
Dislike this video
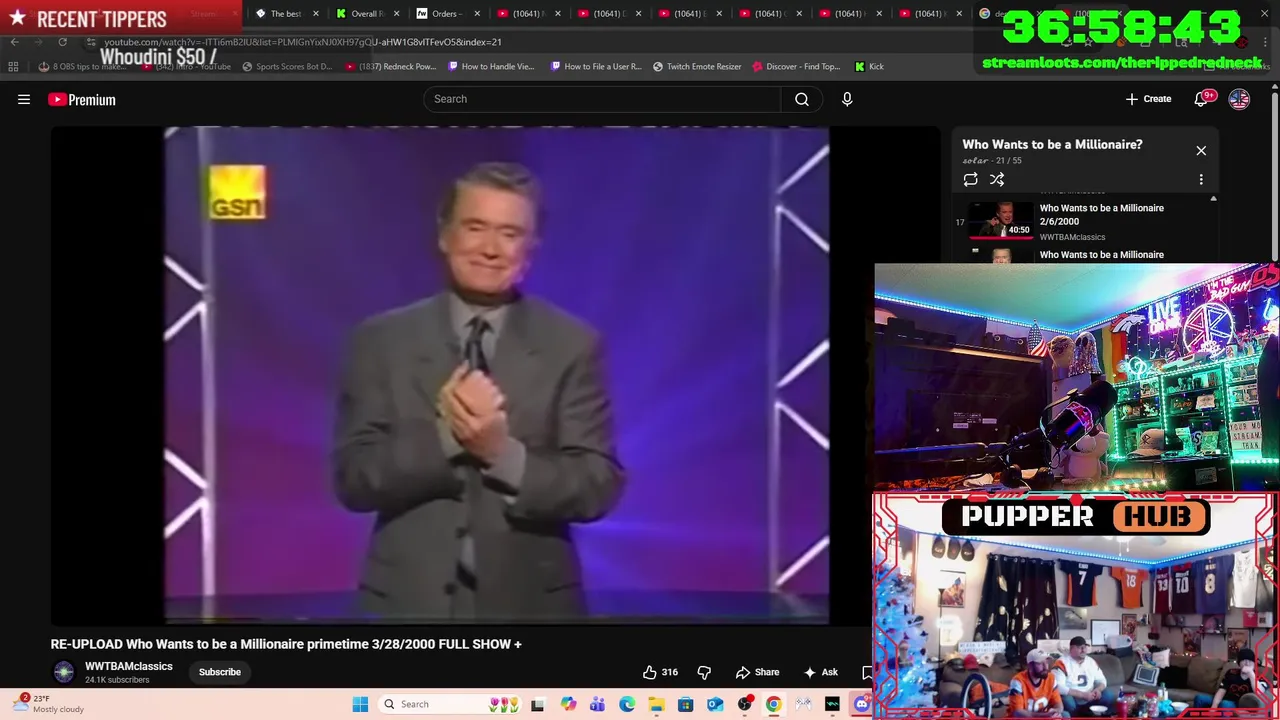(x=704, y=672)
